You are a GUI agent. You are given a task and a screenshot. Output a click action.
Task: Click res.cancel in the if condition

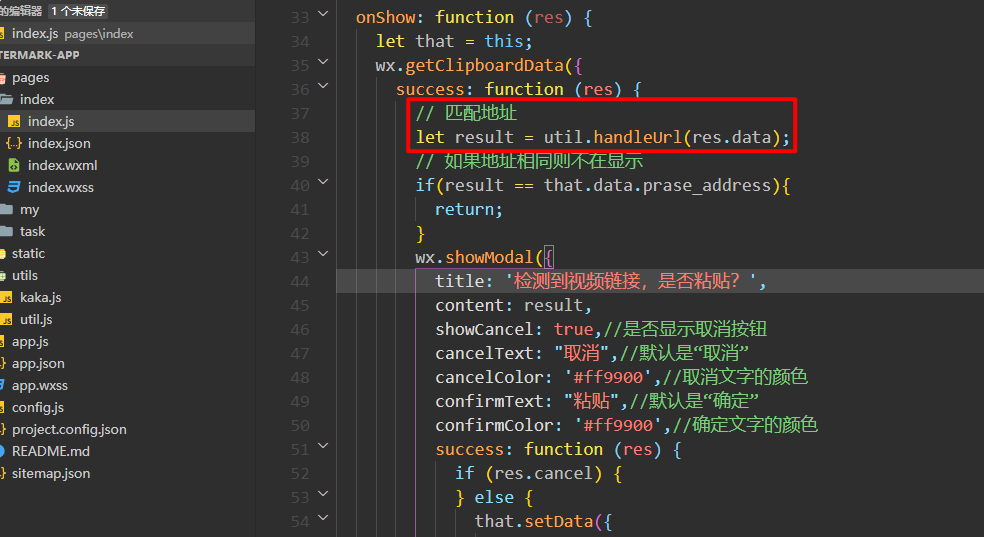(x=543, y=473)
